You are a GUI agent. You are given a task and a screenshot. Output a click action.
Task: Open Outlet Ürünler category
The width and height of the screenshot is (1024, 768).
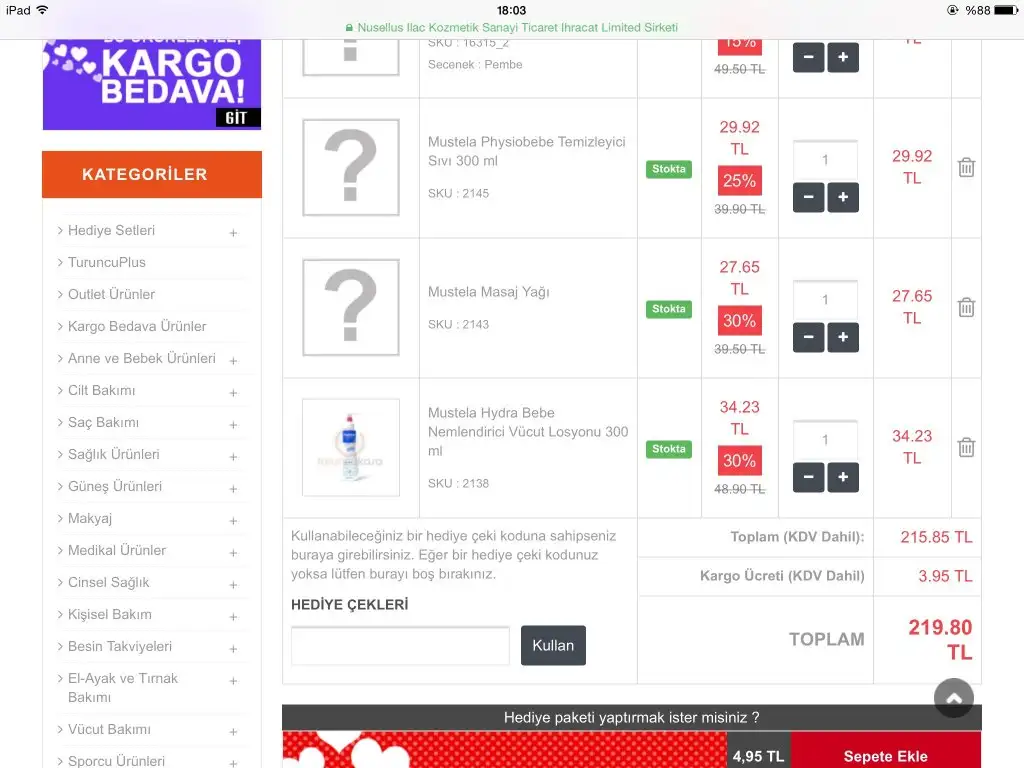pyautogui.click(x=111, y=295)
